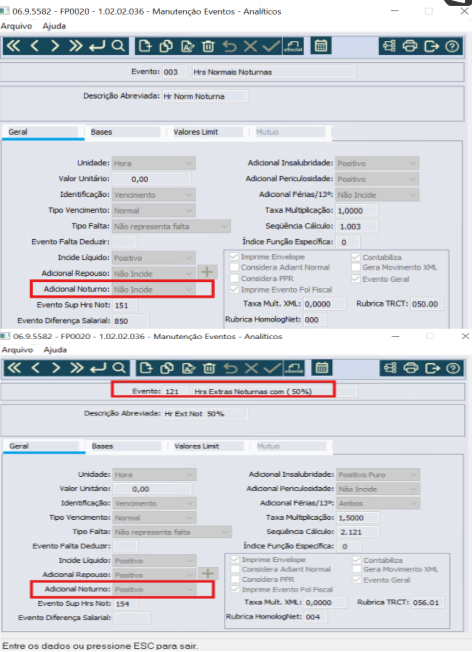Click eSocial icon in Evento 003 window toolbar

coord(293,46)
